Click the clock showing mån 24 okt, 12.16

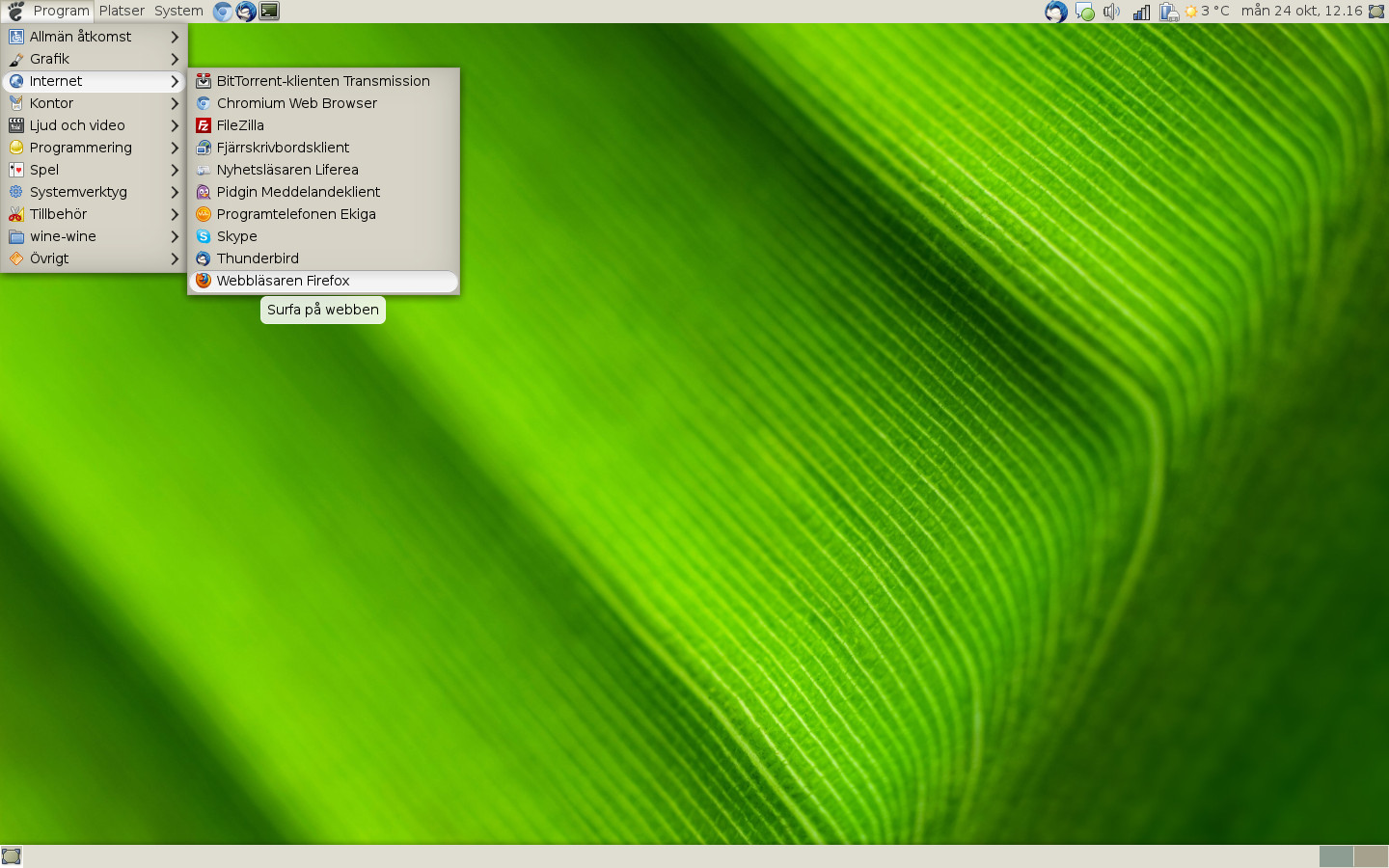(1301, 12)
